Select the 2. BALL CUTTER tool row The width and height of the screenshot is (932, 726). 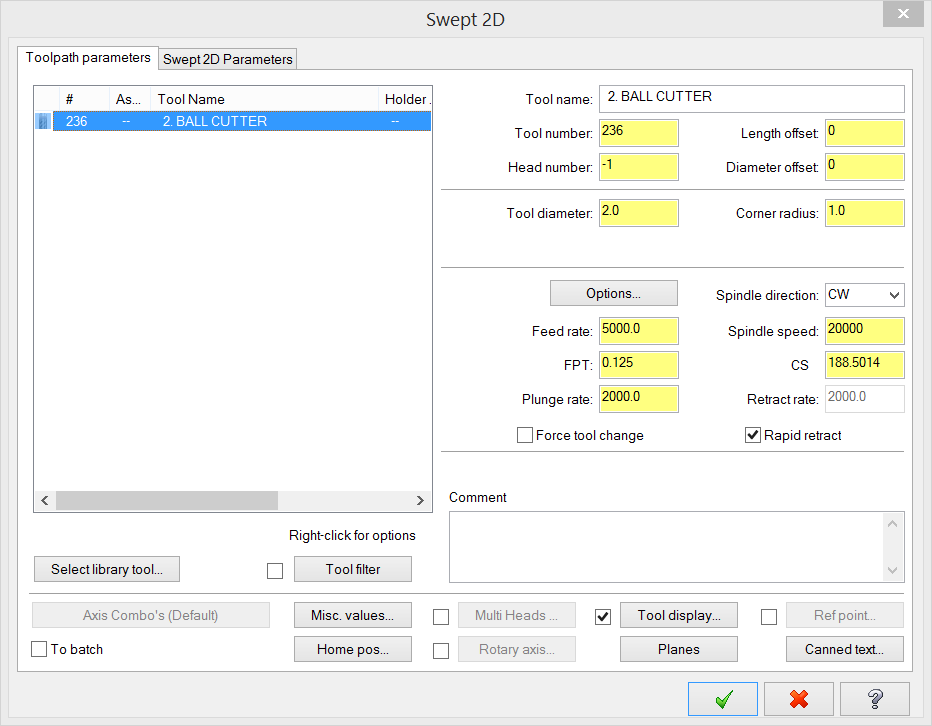(242, 121)
